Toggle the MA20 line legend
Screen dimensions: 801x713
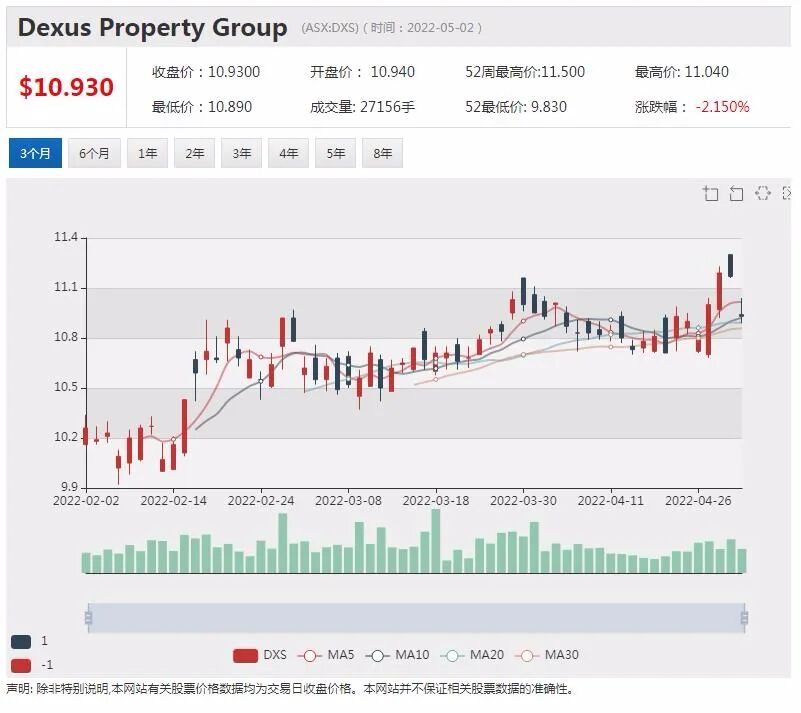[x=472, y=655]
